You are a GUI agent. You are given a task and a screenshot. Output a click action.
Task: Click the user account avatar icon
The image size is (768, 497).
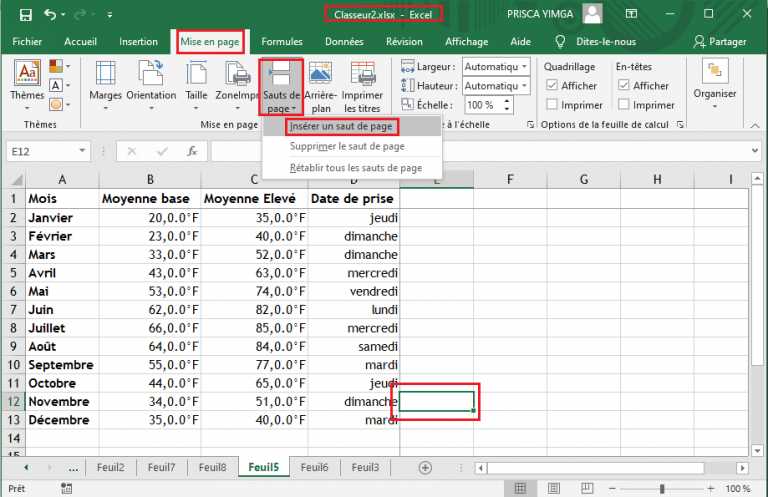click(592, 14)
